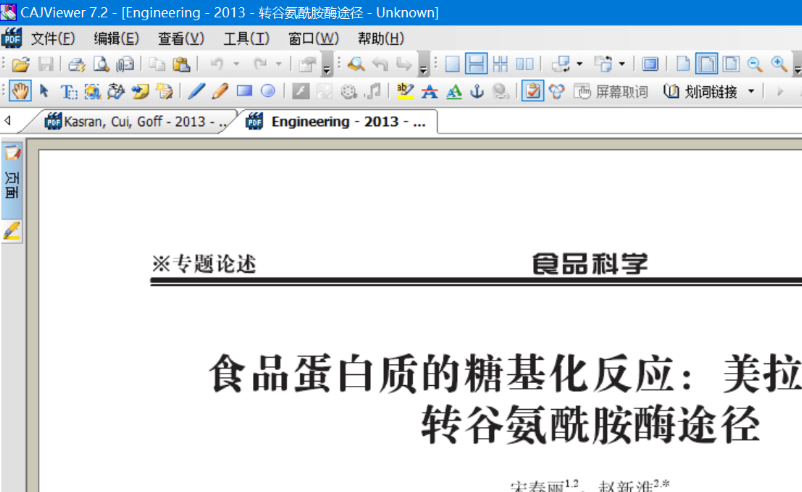Select the image snapshot selection tool

(x=93, y=92)
